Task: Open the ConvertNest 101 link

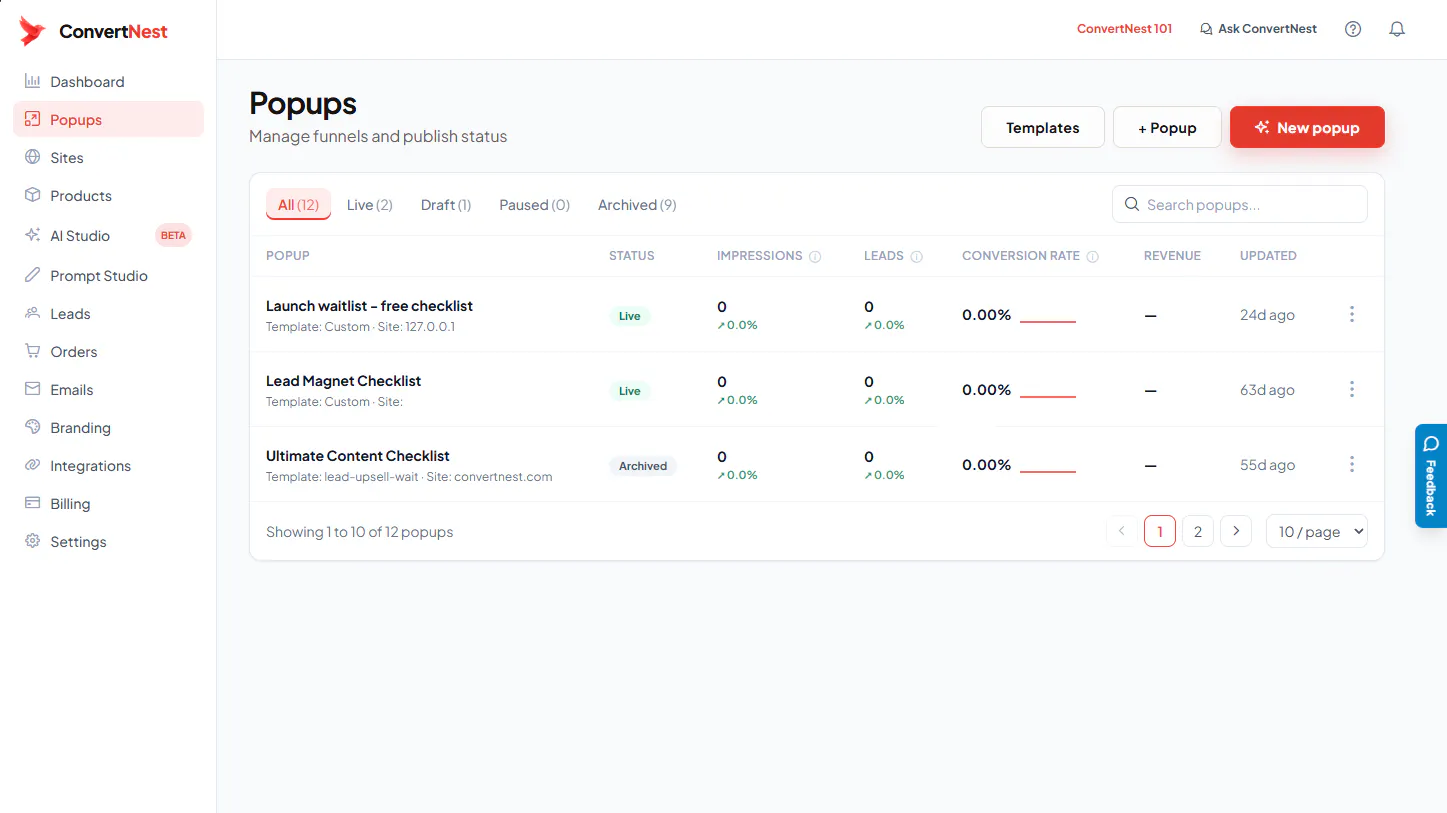Action: pos(1124,29)
